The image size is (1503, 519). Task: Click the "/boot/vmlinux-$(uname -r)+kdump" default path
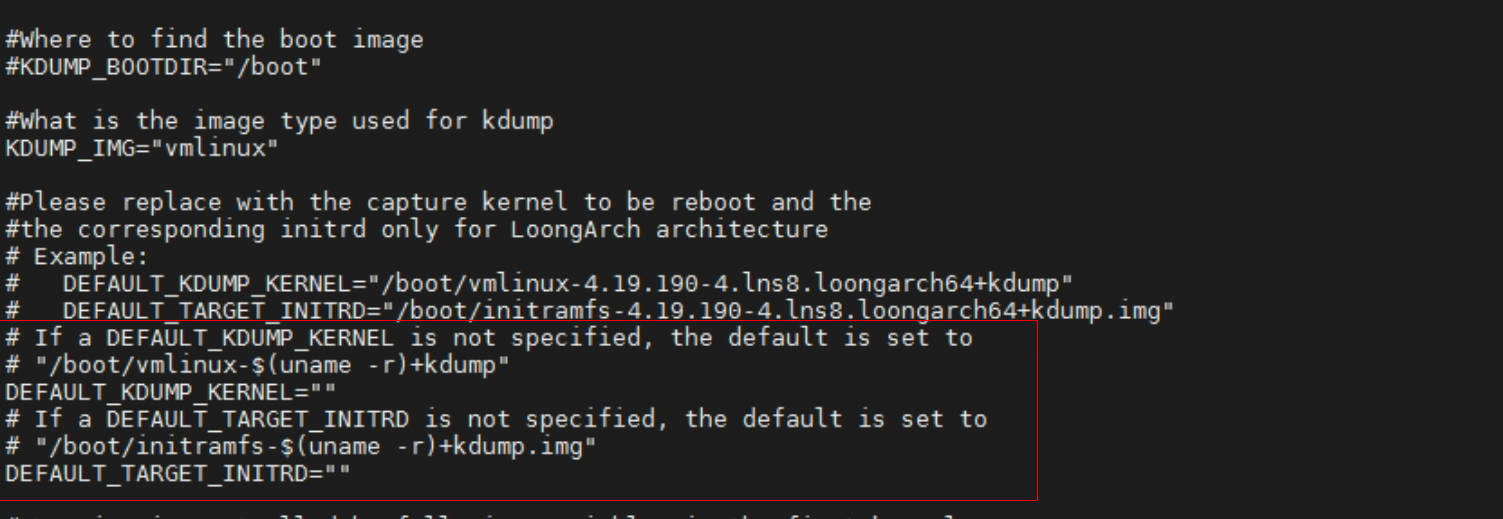(272, 365)
